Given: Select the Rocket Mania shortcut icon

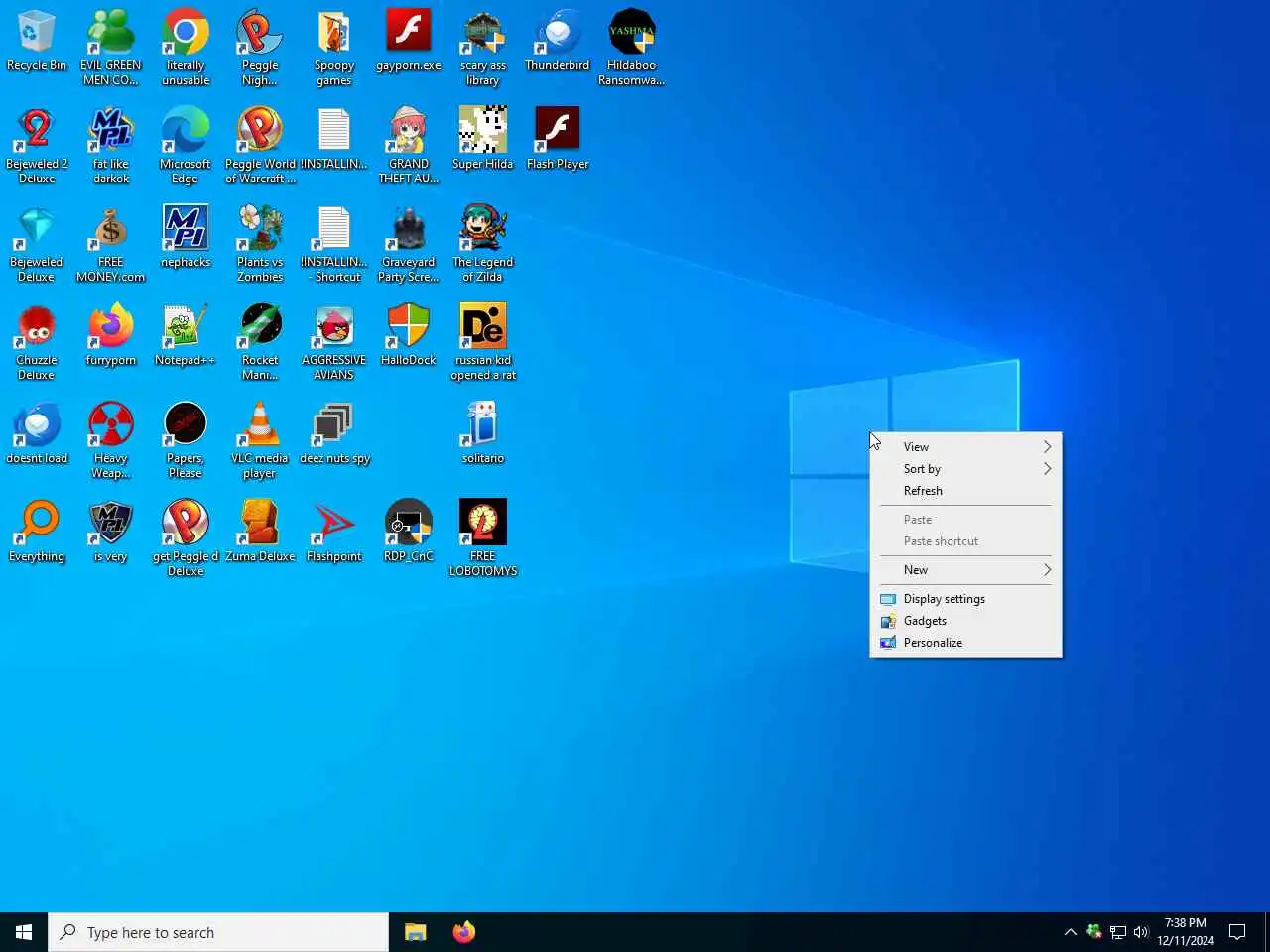Looking at the screenshot, I should point(260,342).
